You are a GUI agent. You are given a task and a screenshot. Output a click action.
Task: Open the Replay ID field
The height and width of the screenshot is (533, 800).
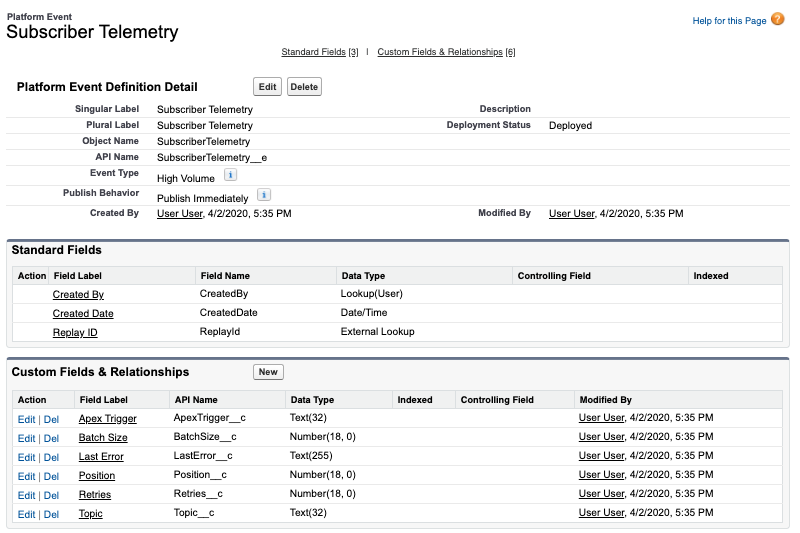[75, 332]
